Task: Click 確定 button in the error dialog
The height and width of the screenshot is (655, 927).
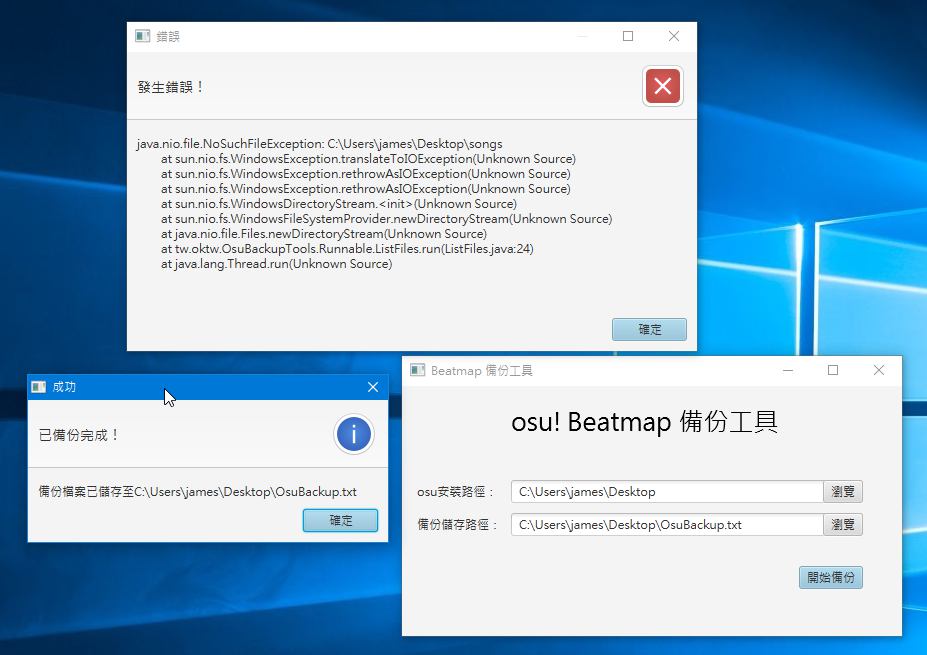Action: [649, 329]
